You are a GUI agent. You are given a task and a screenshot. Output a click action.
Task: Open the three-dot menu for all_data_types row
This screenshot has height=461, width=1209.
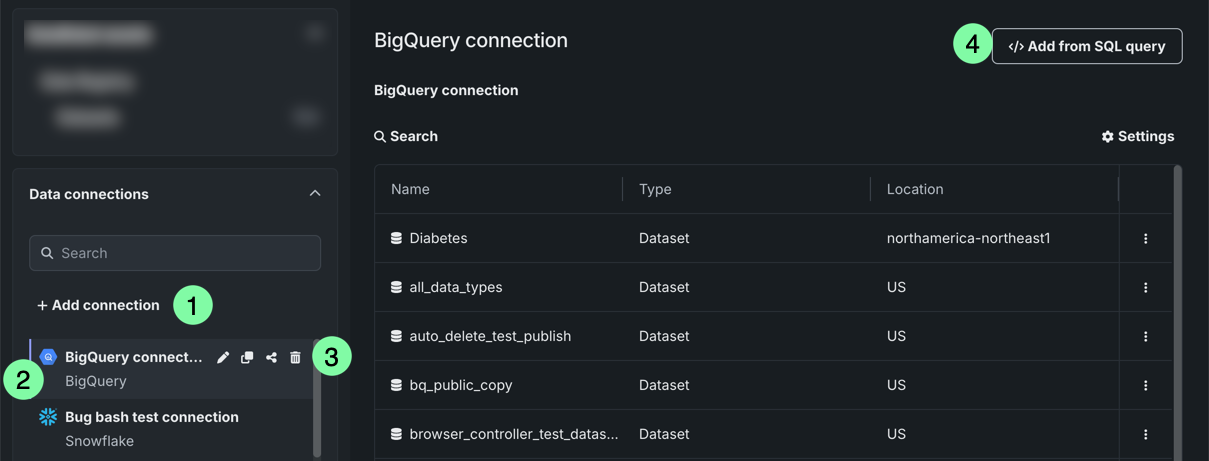[1145, 287]
